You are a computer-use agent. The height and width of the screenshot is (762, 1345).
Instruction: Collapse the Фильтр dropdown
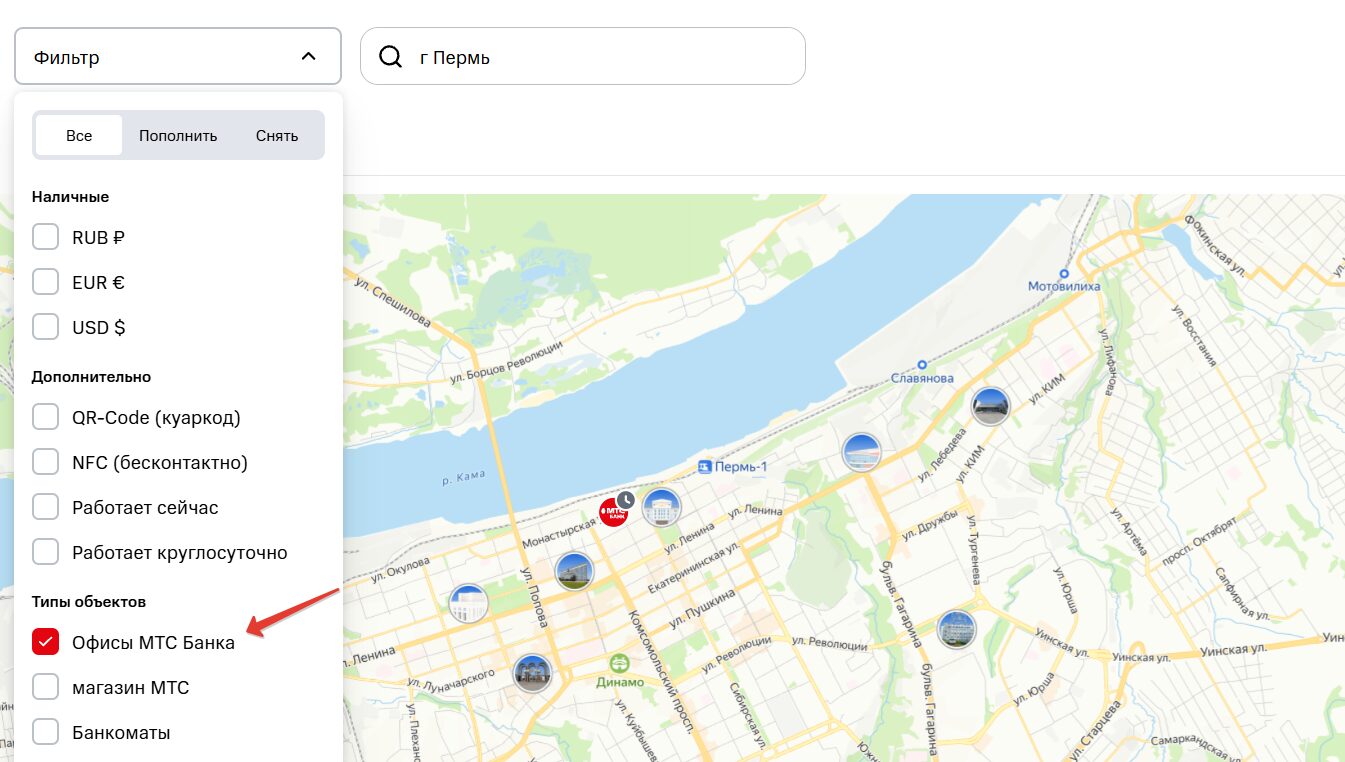click(x=178, y=57)
